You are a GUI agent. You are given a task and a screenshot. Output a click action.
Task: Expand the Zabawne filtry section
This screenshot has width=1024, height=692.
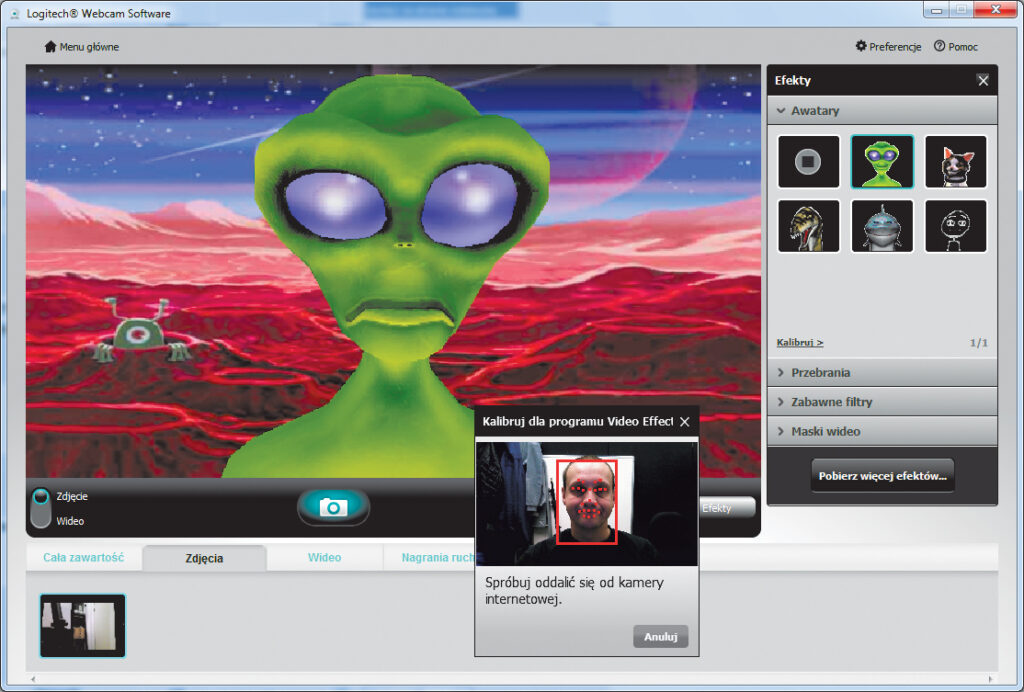click(882, 402)
